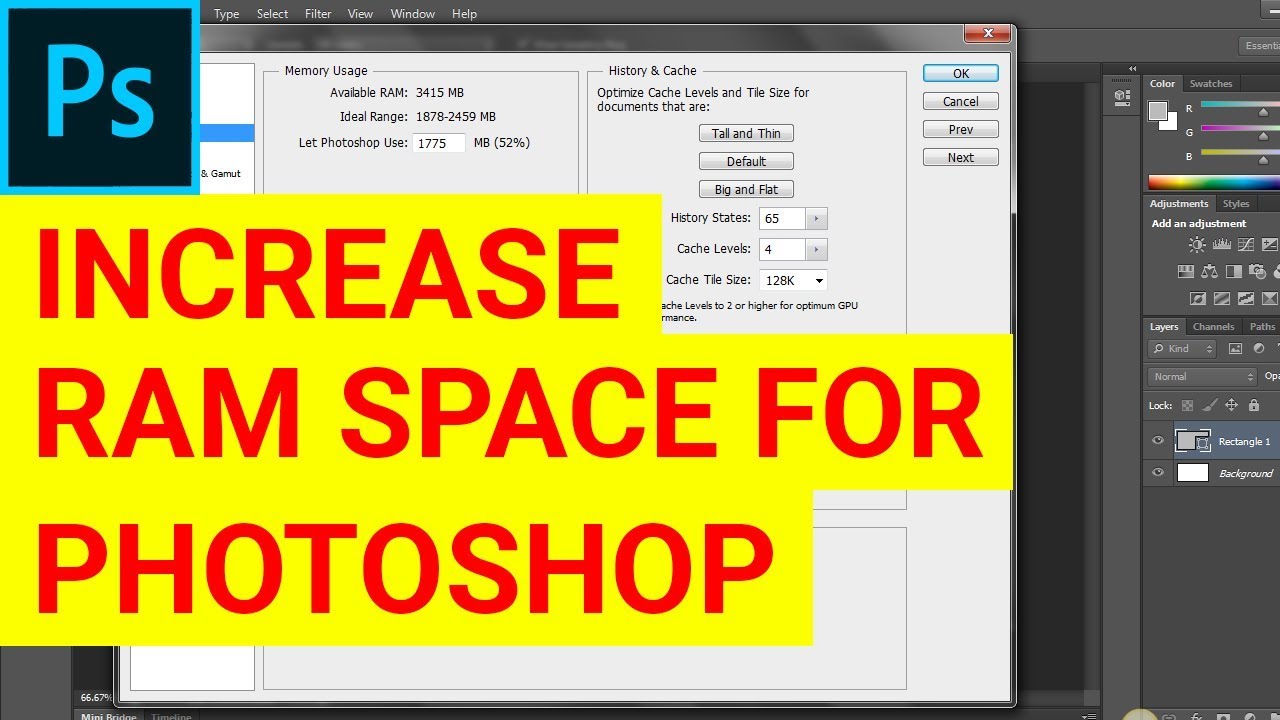1280x720 pixels.
Task: Click the Big and Flat button
Action: [746, 189]
